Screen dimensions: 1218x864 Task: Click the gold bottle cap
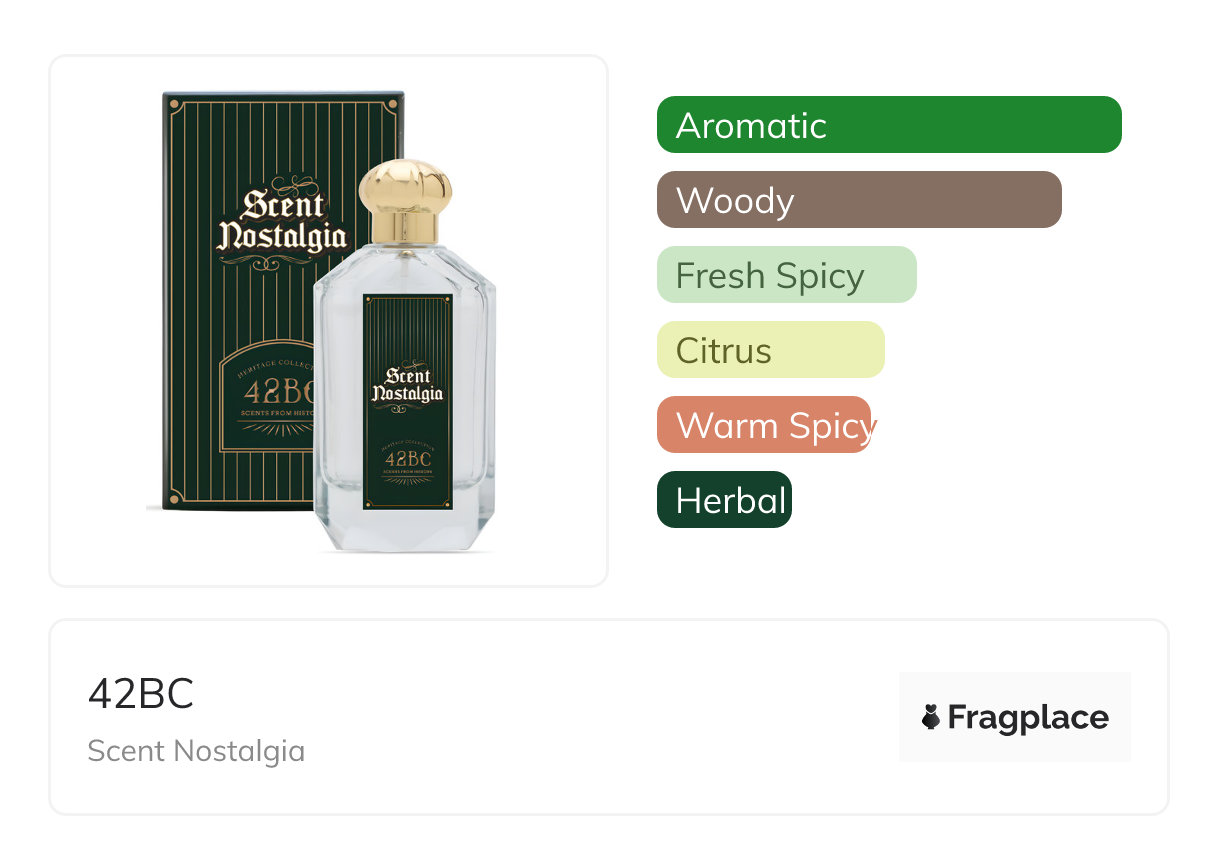[x=405, y=201]
